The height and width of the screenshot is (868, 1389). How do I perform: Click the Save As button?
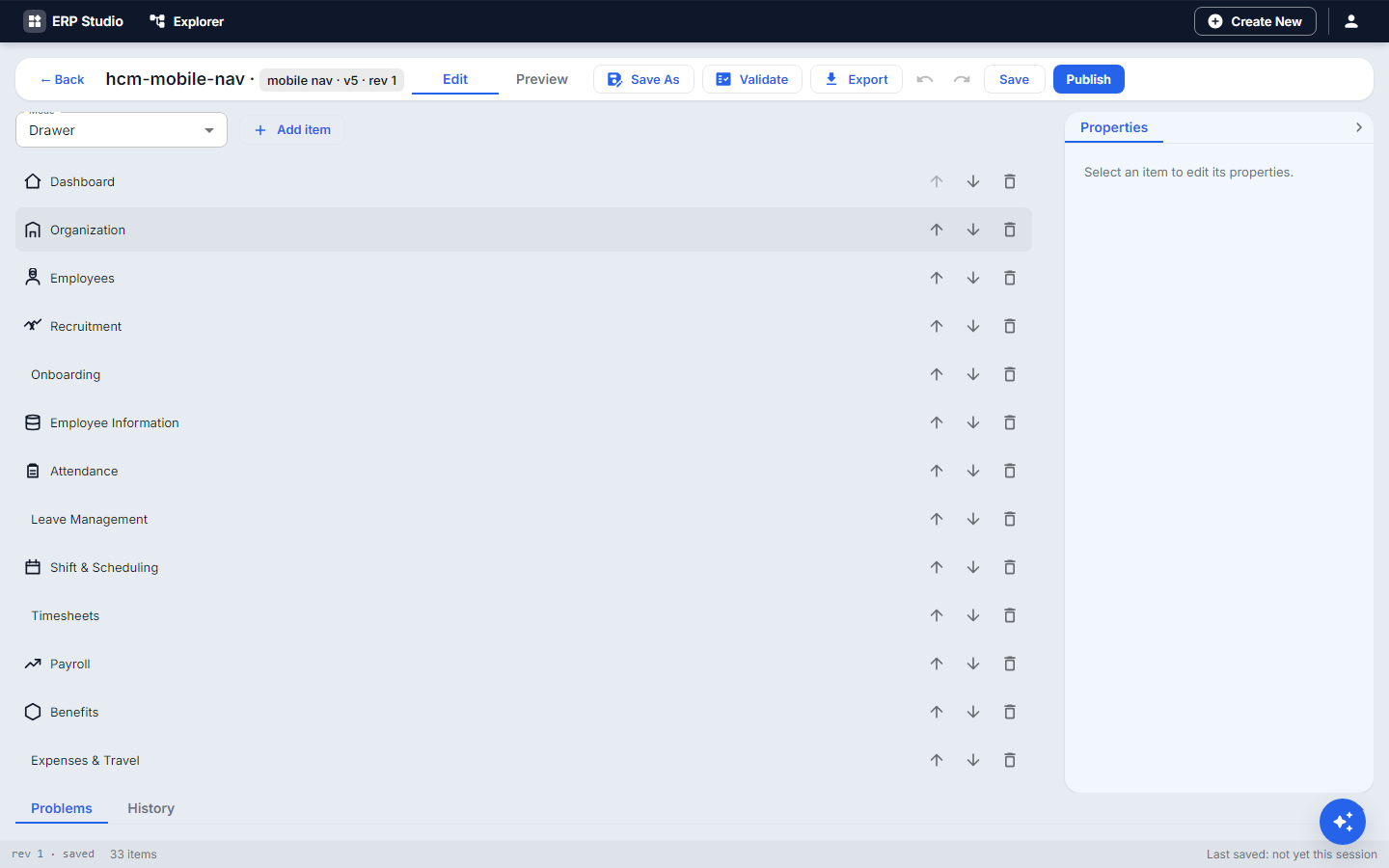(643, 79)
